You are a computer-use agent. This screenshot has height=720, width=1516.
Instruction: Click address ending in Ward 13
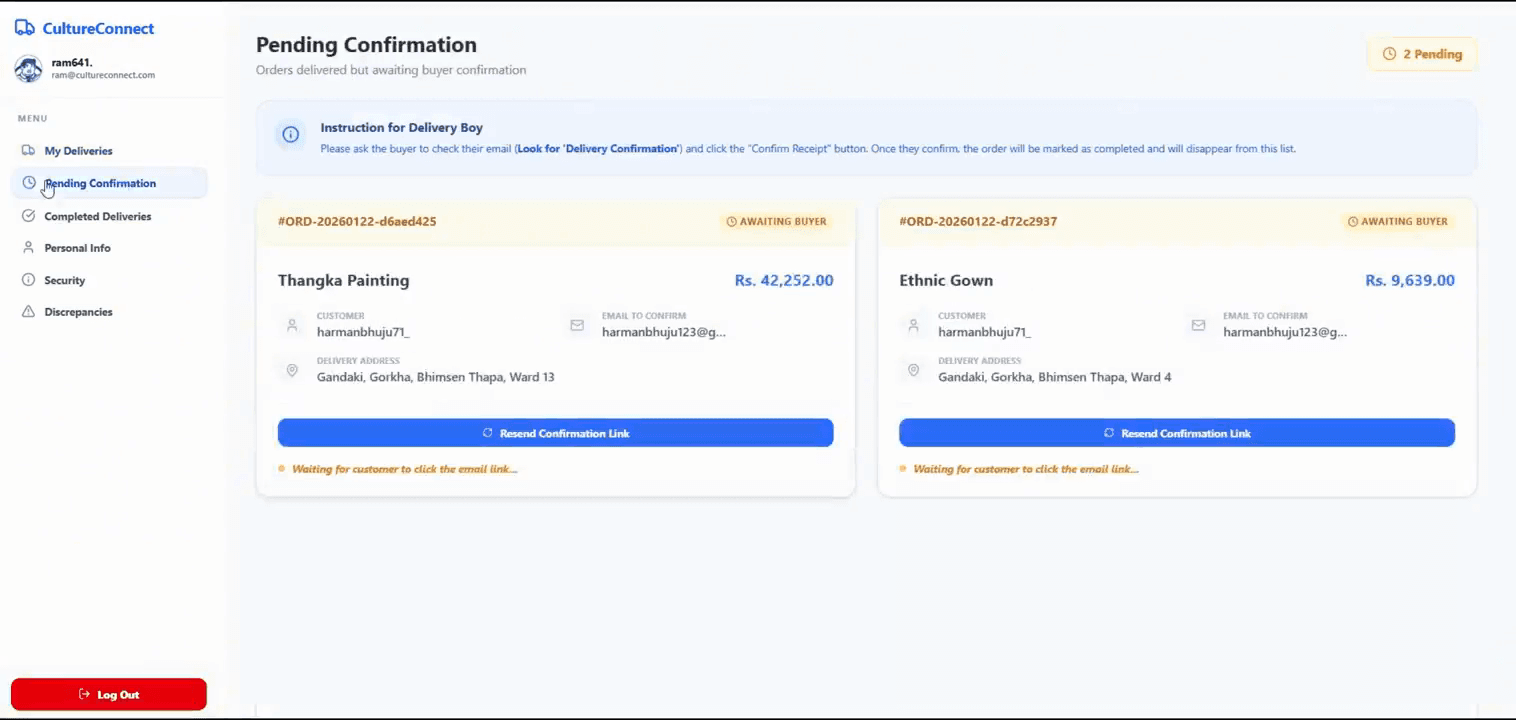(436, 377)
